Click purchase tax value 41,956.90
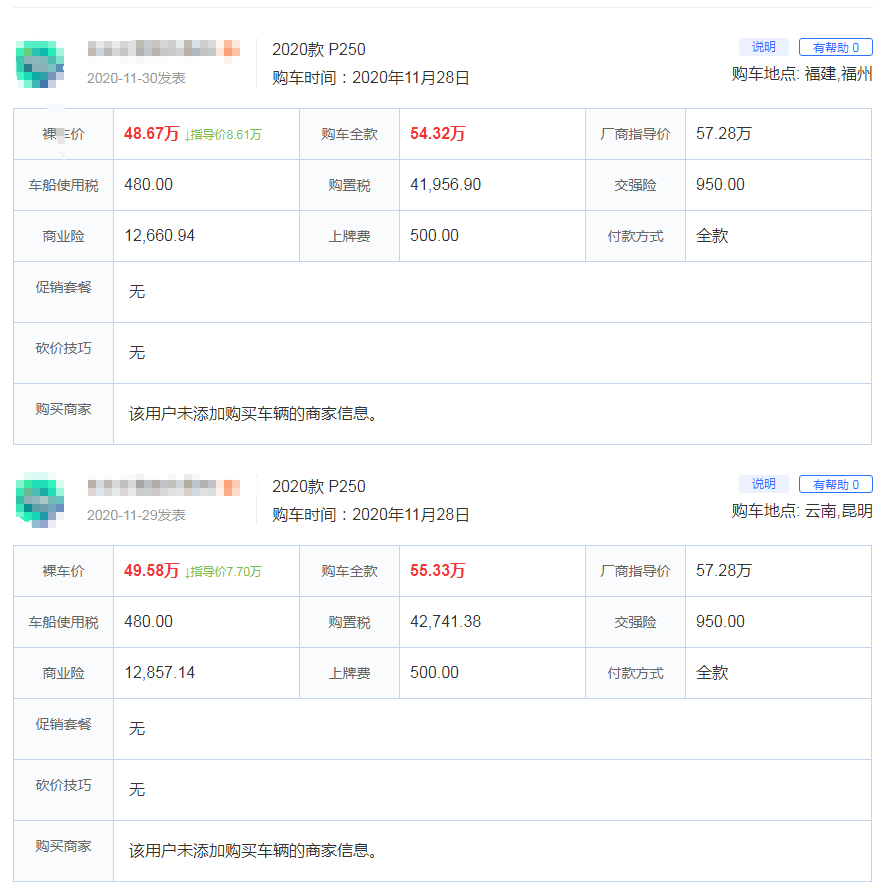Screen dimensions: 885x882 445,185
